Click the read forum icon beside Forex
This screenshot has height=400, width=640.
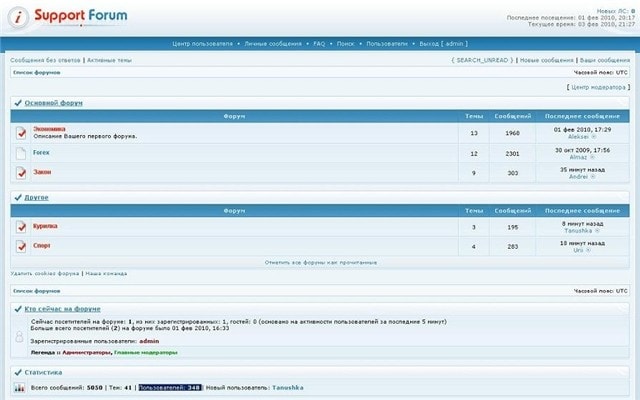[21, 153]
